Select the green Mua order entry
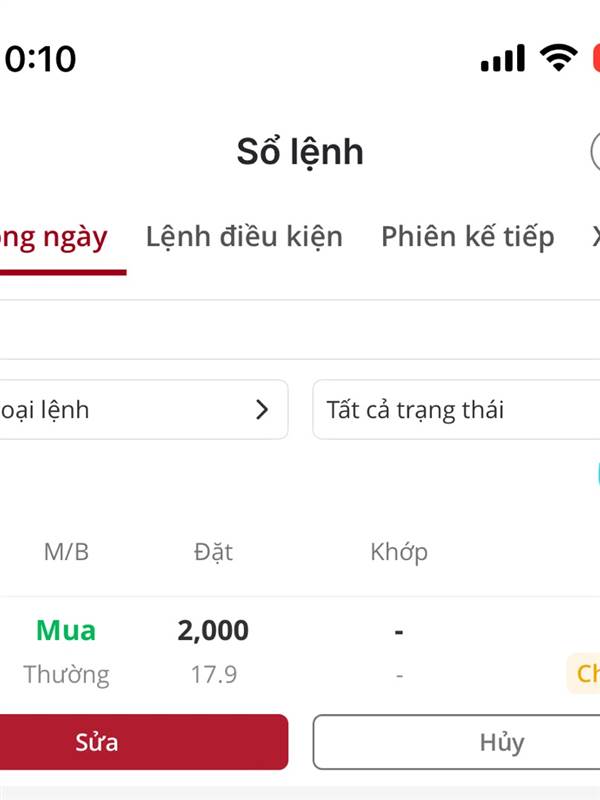This screenshot has width=600, height=800. point(66,631)
